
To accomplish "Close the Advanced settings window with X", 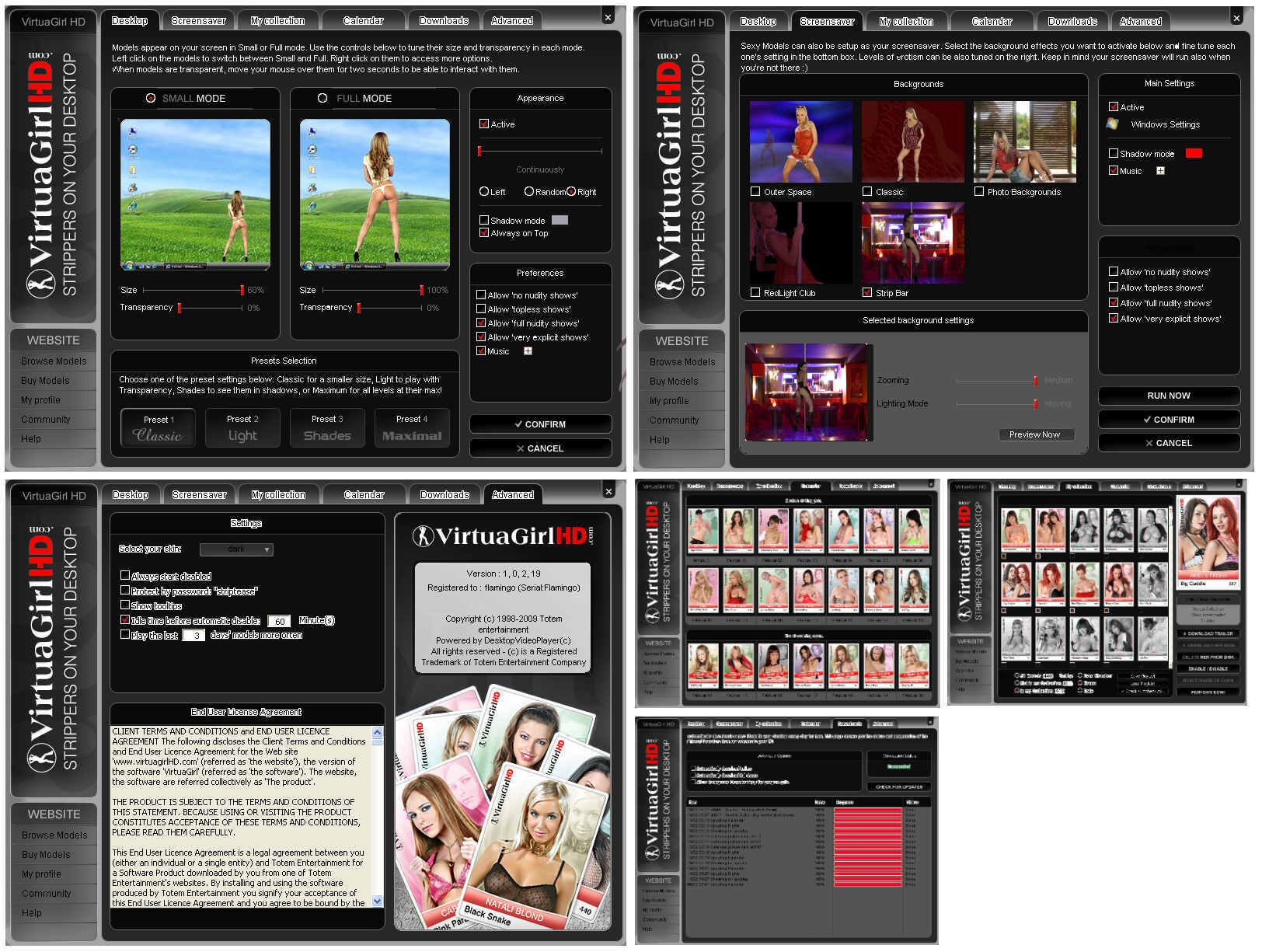I will tap(609, 491).
